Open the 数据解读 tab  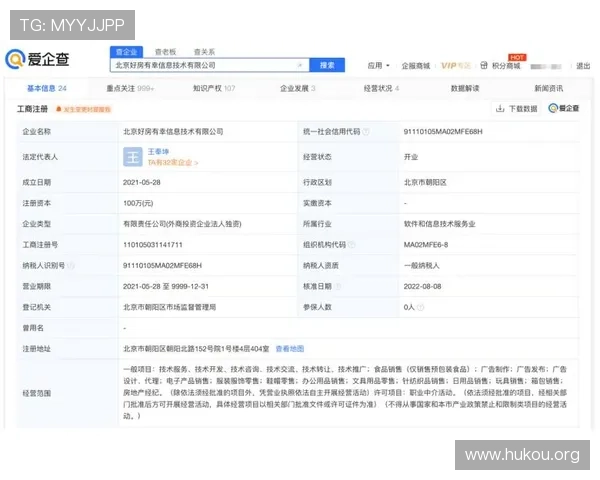pos(465,88)
